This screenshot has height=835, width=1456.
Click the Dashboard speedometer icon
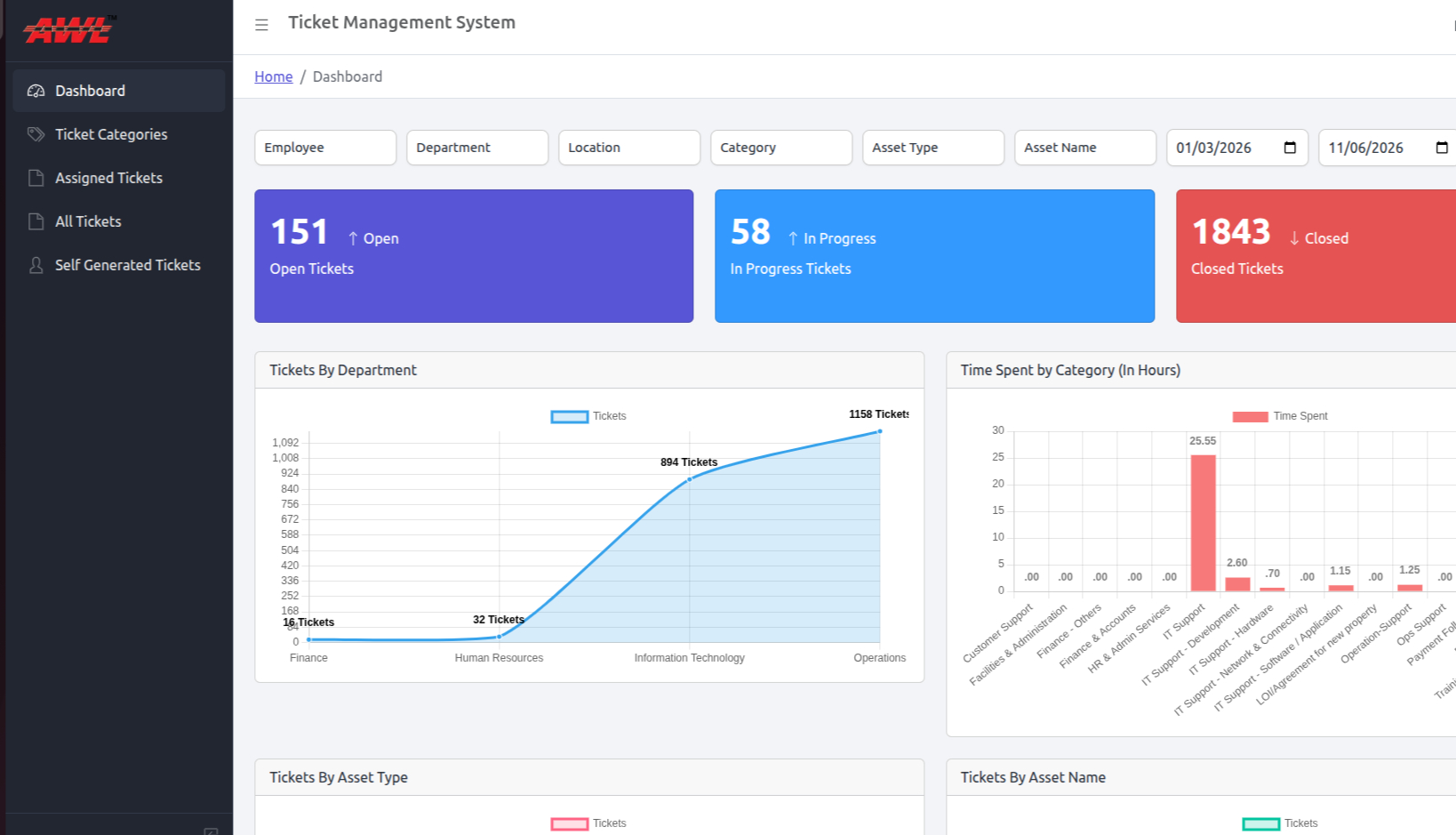pos(36,91)
